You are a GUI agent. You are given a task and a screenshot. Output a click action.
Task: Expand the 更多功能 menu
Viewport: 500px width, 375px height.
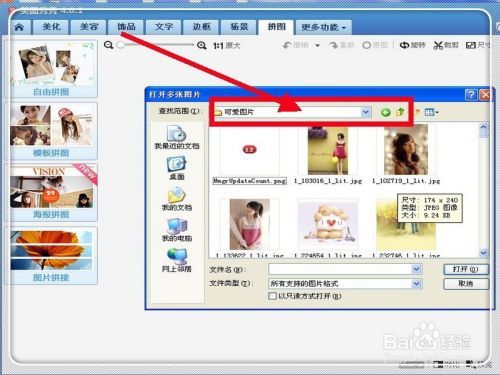324,27
